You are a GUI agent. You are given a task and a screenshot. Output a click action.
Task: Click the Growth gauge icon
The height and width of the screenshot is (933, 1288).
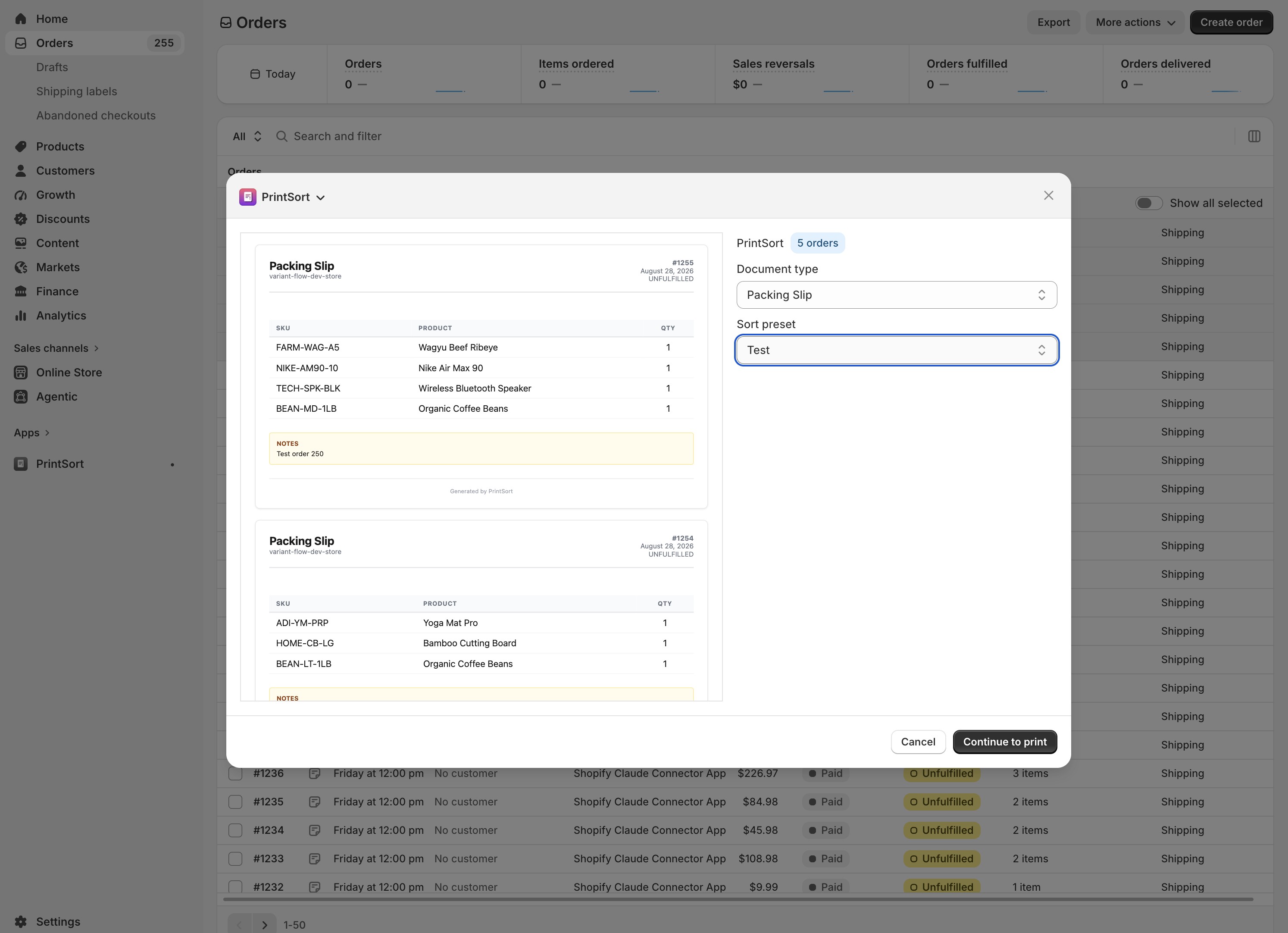pos(20,195)
